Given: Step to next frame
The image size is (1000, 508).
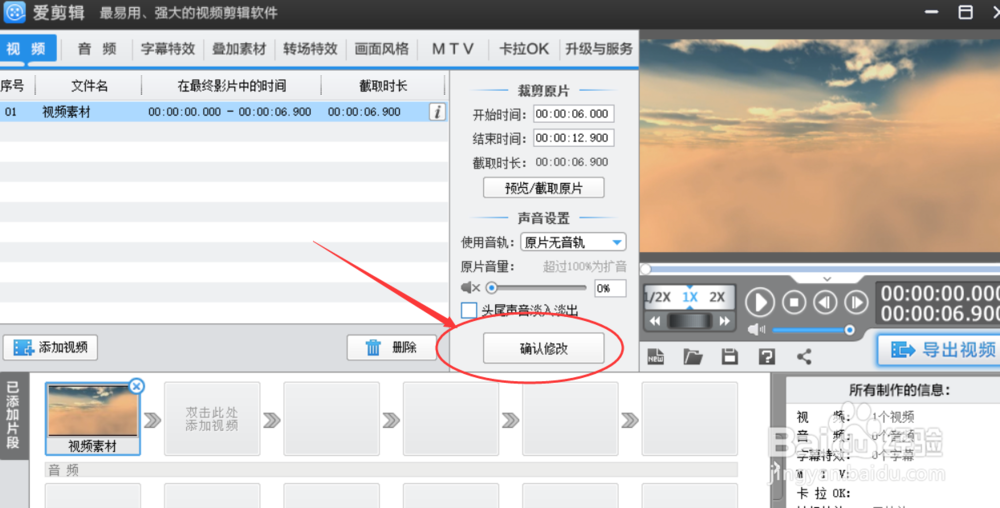Looking at the screenshot, I should (856, 302).
